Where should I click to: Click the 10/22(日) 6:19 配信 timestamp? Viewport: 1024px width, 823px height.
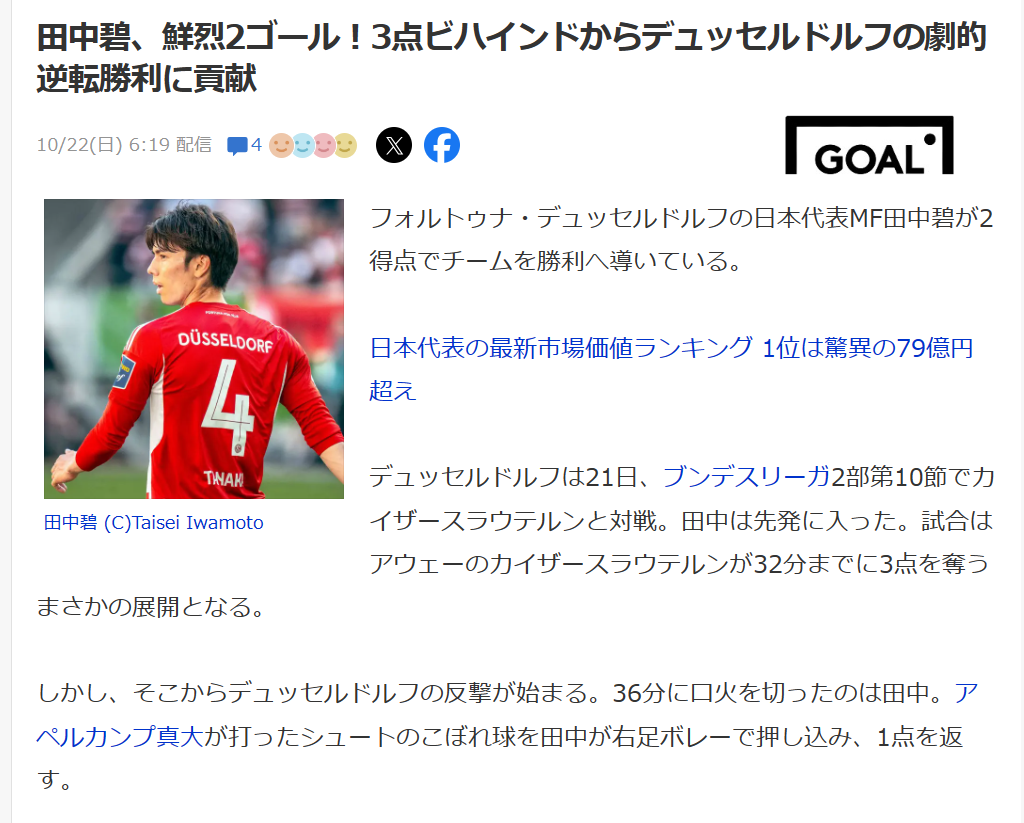[124, 144]
